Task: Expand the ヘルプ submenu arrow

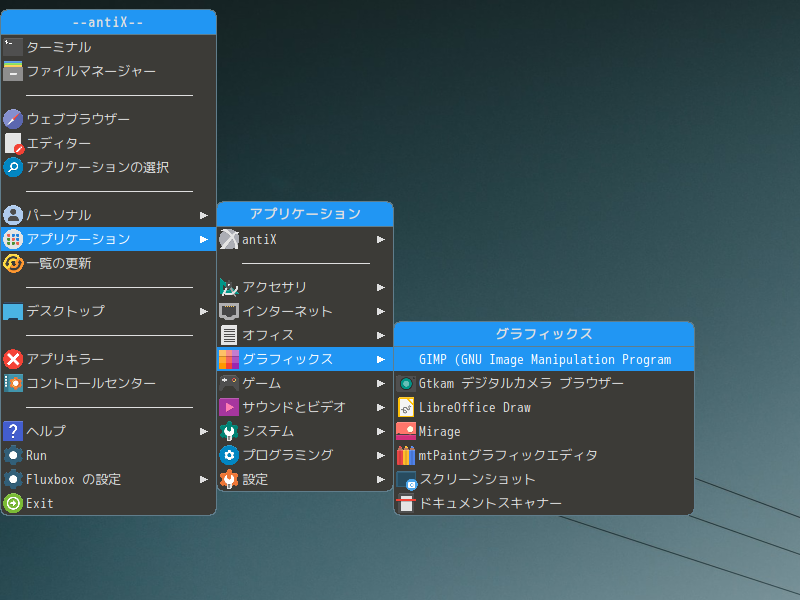Action: click(204, 432)
